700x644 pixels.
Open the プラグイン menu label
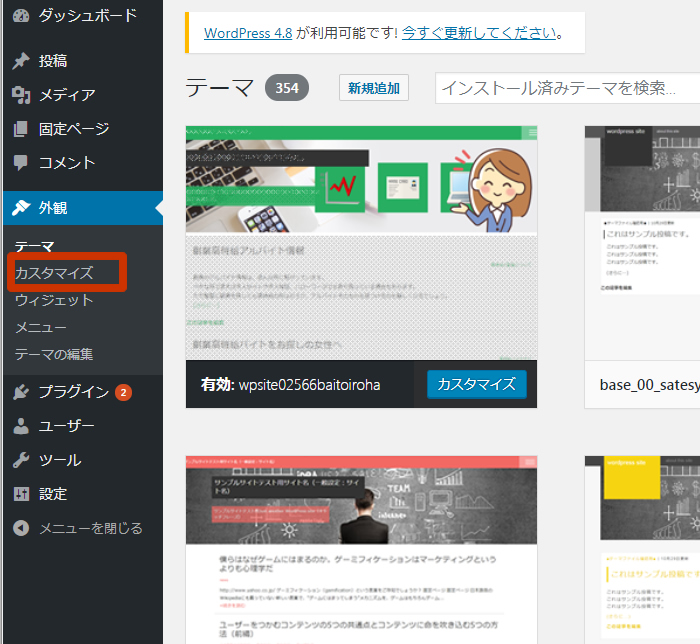click(74, 392)
